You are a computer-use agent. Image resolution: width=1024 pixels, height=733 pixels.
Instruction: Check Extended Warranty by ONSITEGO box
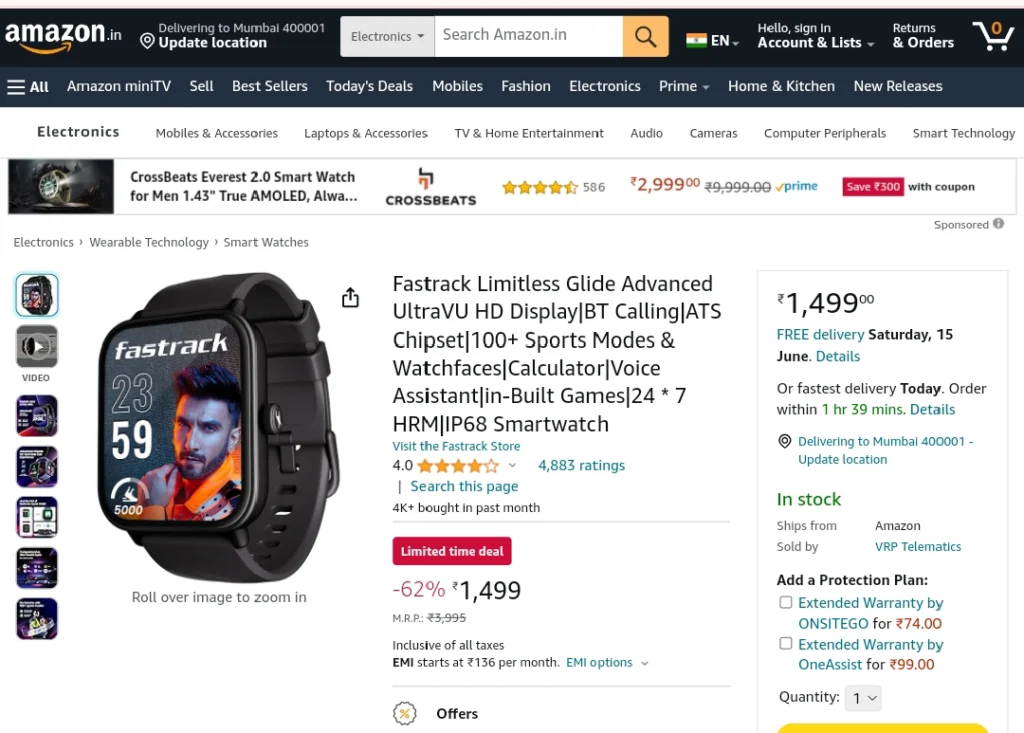click(786, 602)
